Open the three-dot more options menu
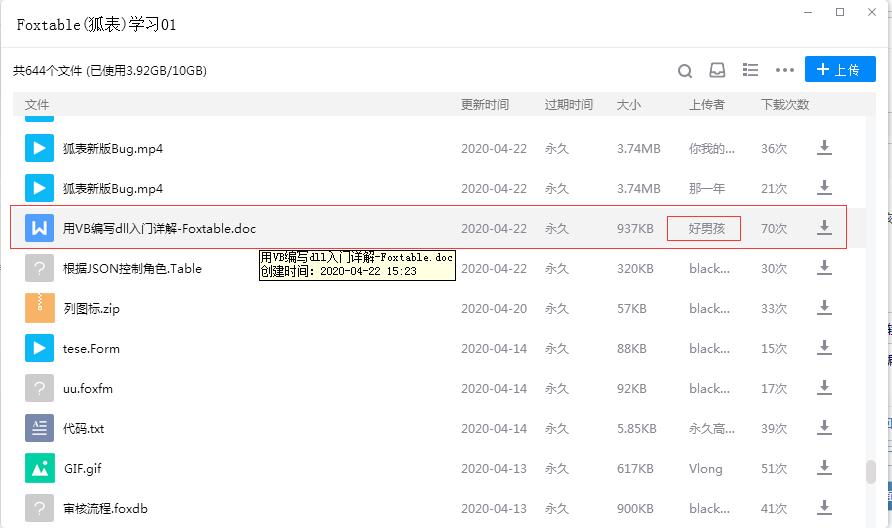 (785, 70)
